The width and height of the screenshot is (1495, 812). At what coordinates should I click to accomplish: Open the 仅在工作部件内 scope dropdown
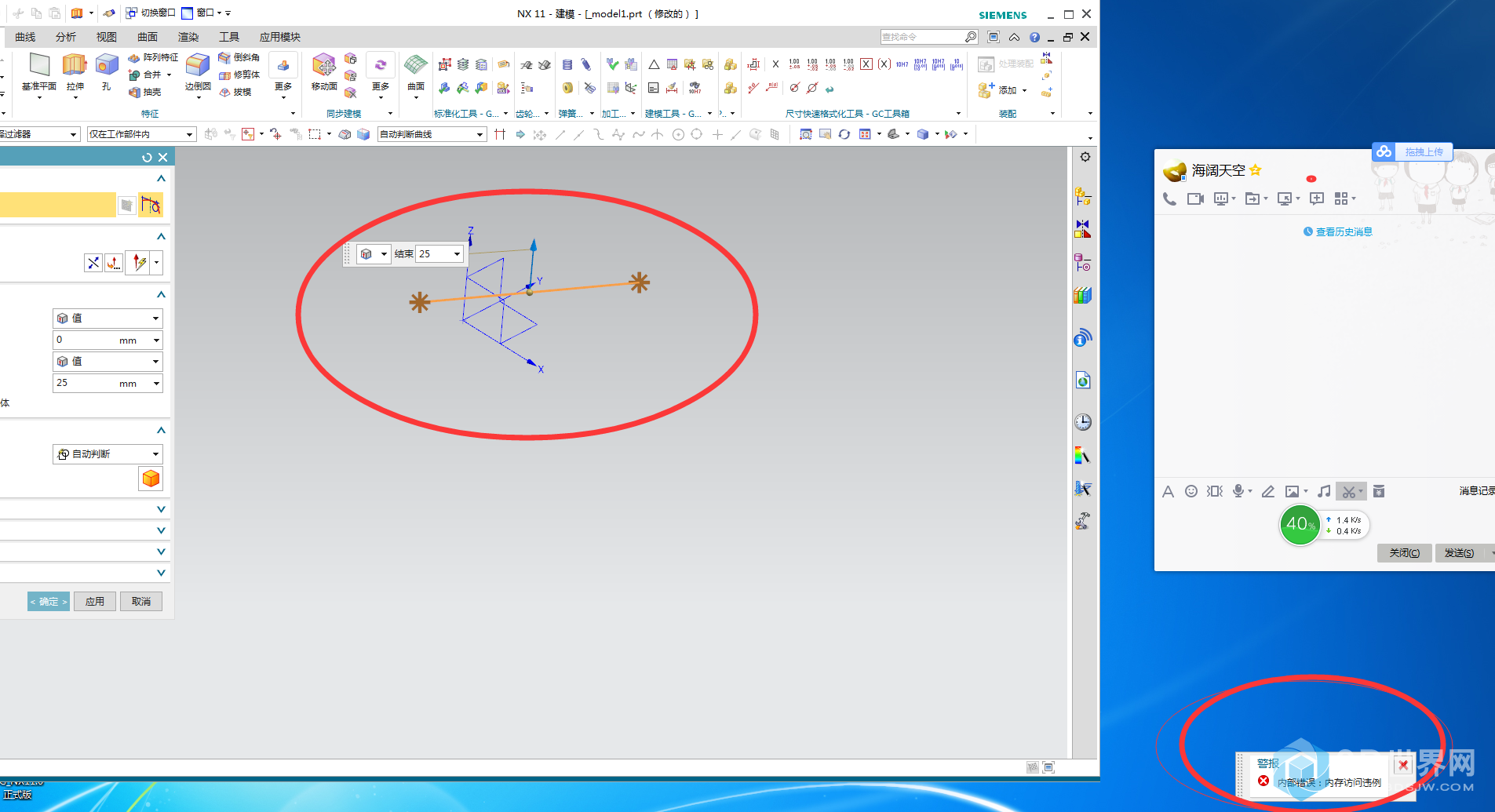141,134
